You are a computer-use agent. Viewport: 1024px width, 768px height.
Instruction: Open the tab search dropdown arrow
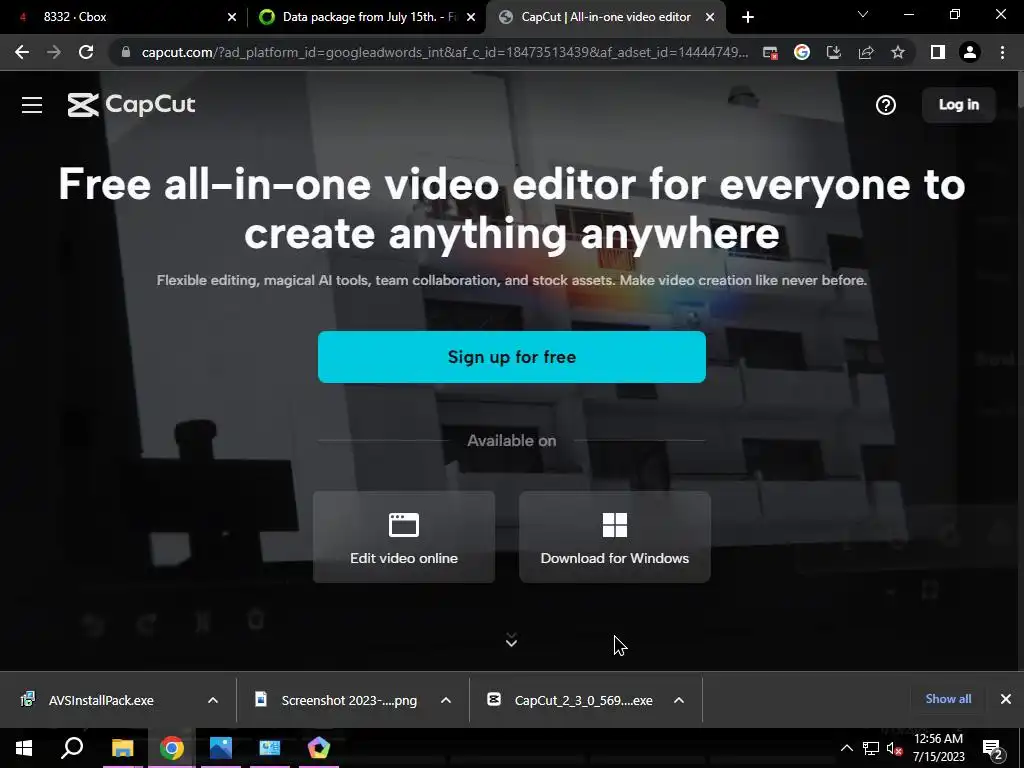(863, 14)
